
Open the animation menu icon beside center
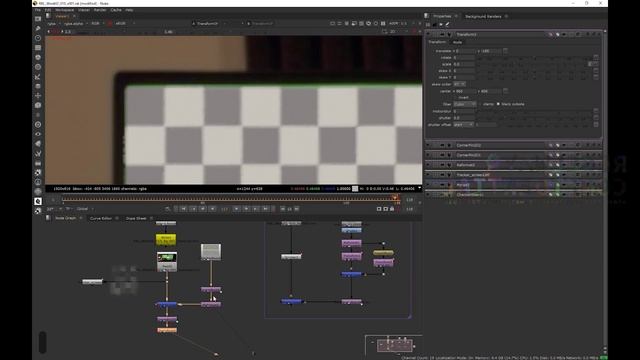(x=505, y=91)
